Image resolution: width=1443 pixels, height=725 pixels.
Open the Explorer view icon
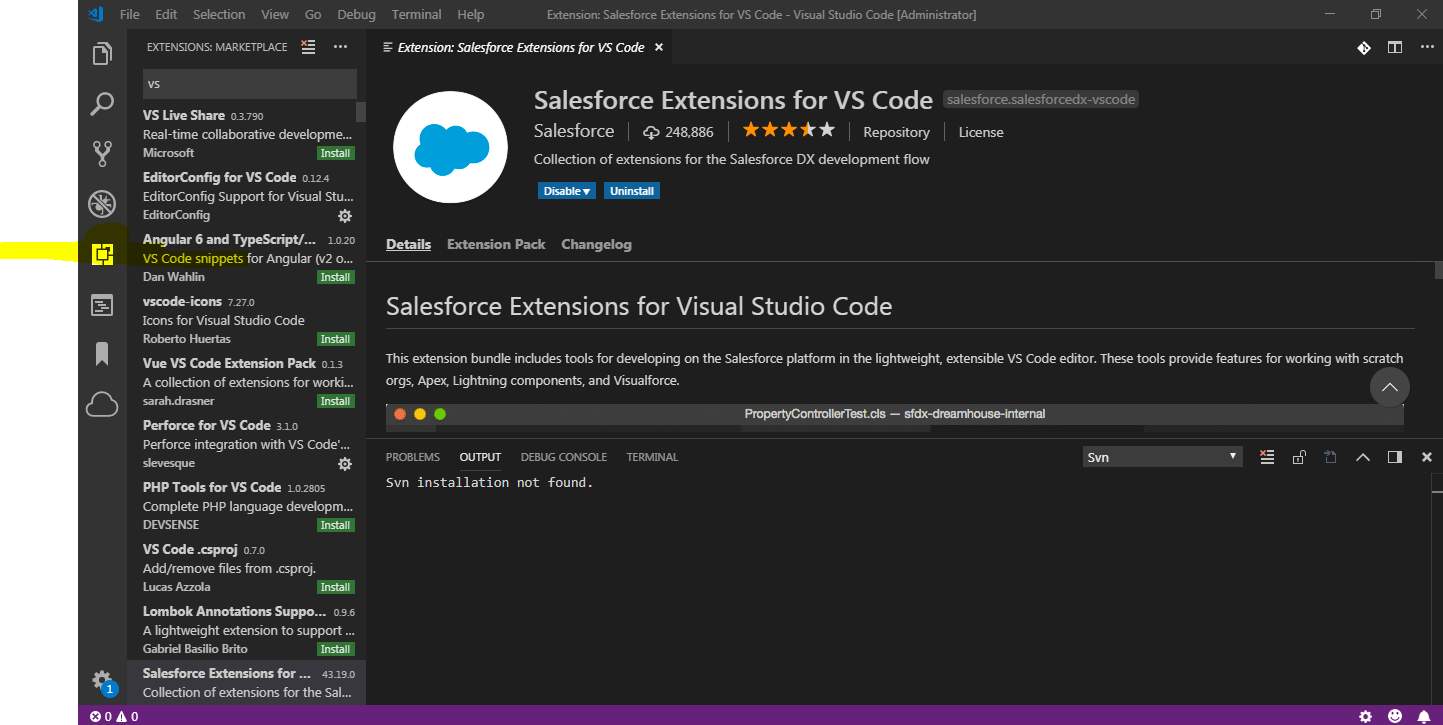[x=102, y=54]
